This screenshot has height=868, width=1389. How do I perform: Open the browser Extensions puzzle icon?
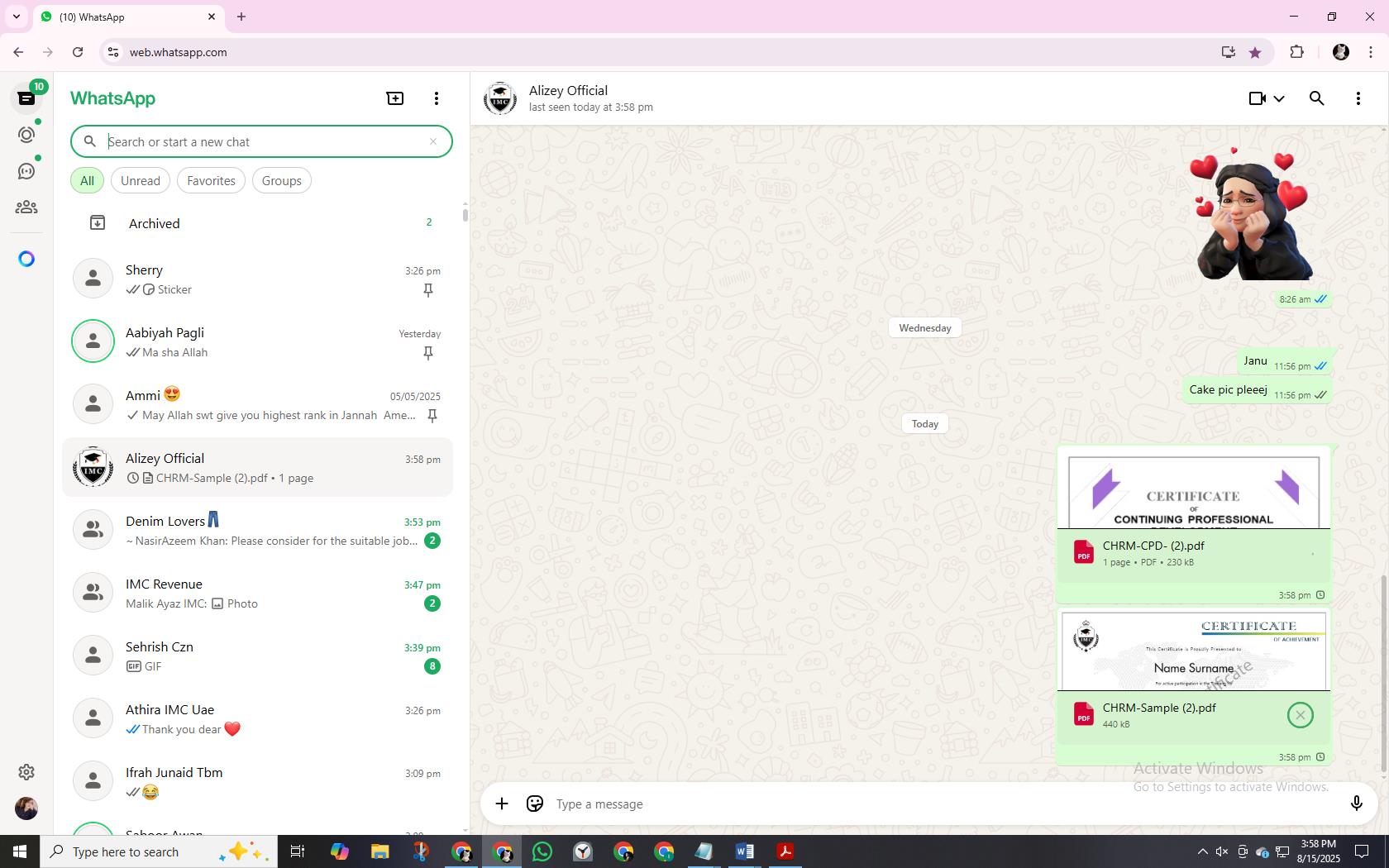pos(1296,52)
